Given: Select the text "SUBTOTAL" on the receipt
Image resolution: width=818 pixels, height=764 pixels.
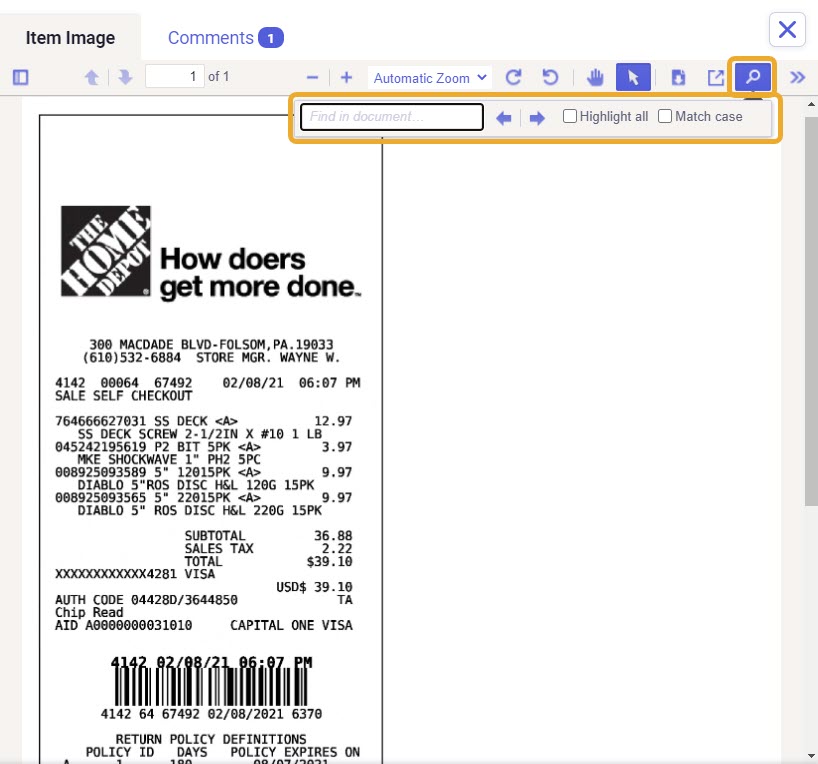Looking at the screenshot, I should [214, 536].
